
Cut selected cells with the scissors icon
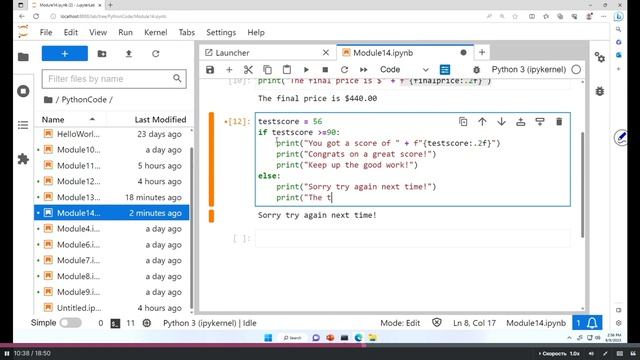pyautogui.click(x=248, y=70)
